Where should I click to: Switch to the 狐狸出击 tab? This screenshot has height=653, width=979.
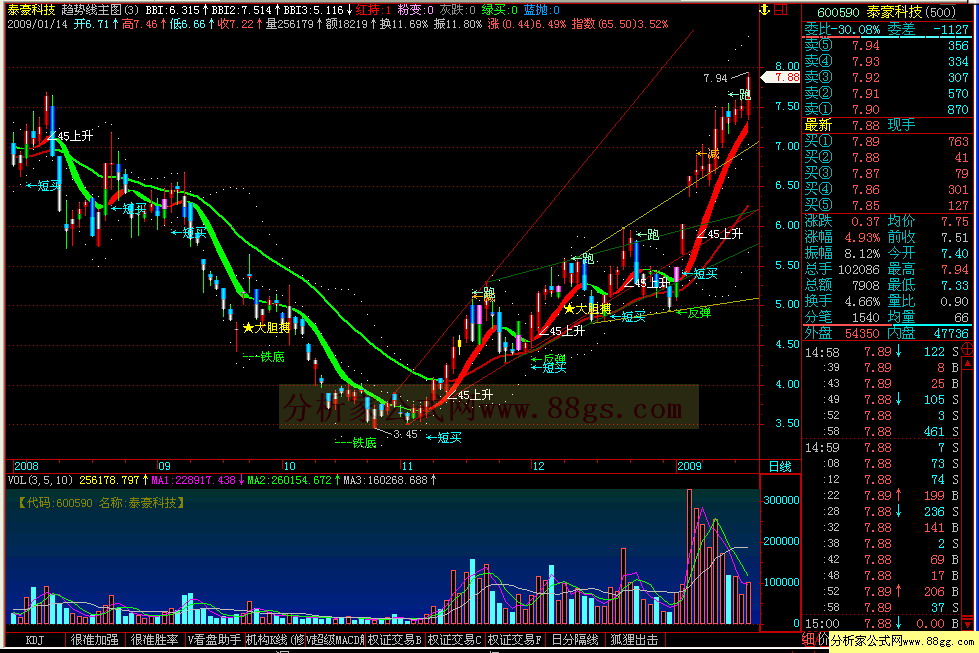click(634, 640)
